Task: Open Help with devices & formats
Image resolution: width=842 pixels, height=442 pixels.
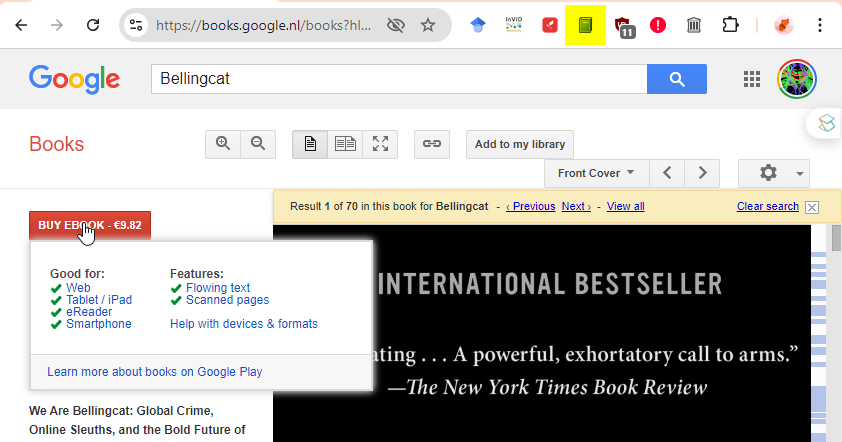Action: point(244,324)
